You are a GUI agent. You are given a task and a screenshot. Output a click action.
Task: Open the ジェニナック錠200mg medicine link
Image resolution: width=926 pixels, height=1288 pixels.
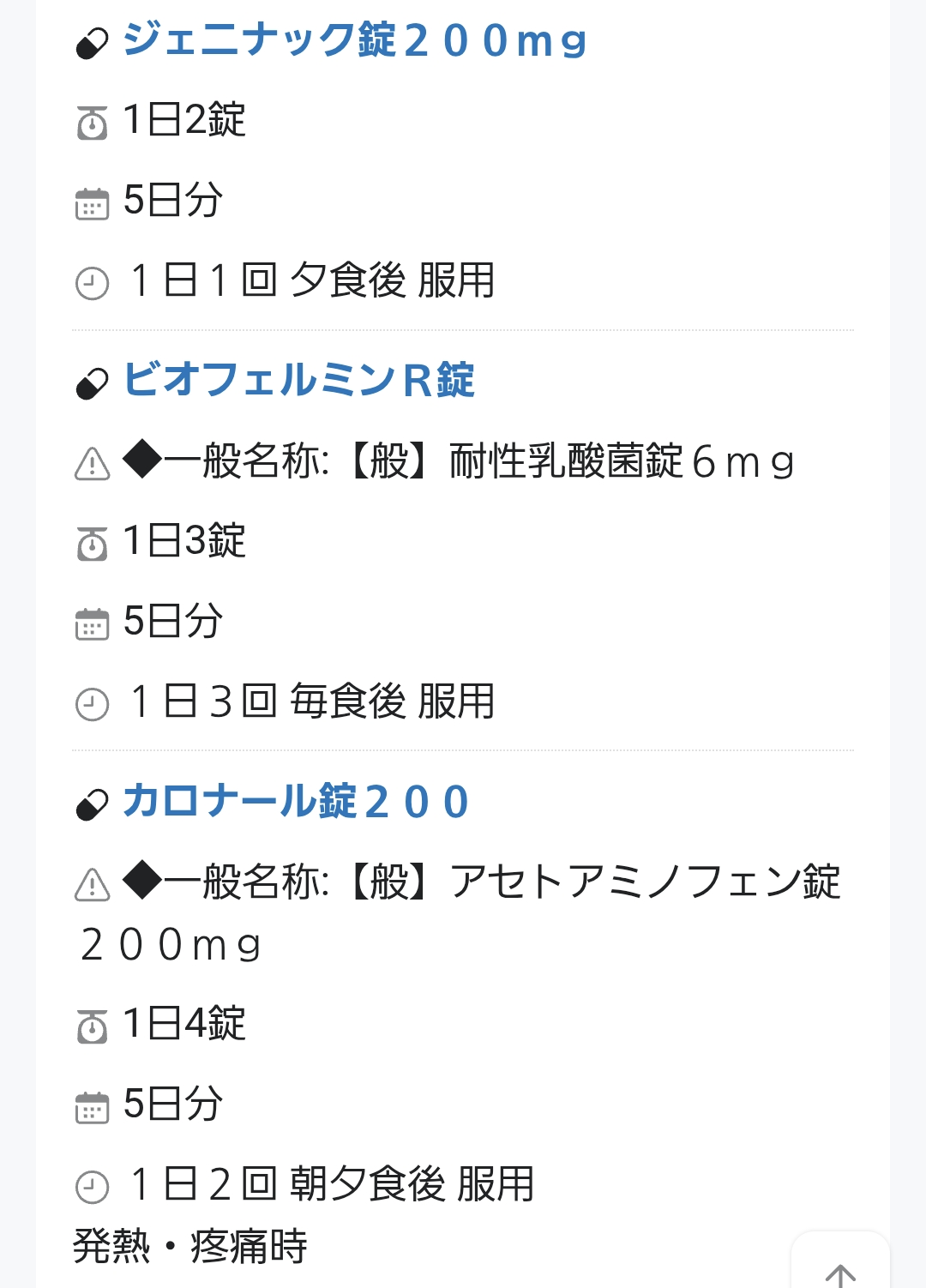coord(354,40)
